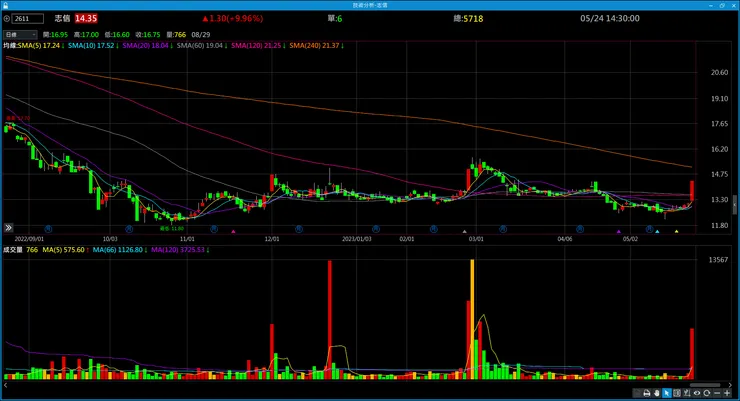The height and width of the screenshot is (401, 740).
Task: Click the 2023/01/03 date axis label
Action: tap(356, 239)
